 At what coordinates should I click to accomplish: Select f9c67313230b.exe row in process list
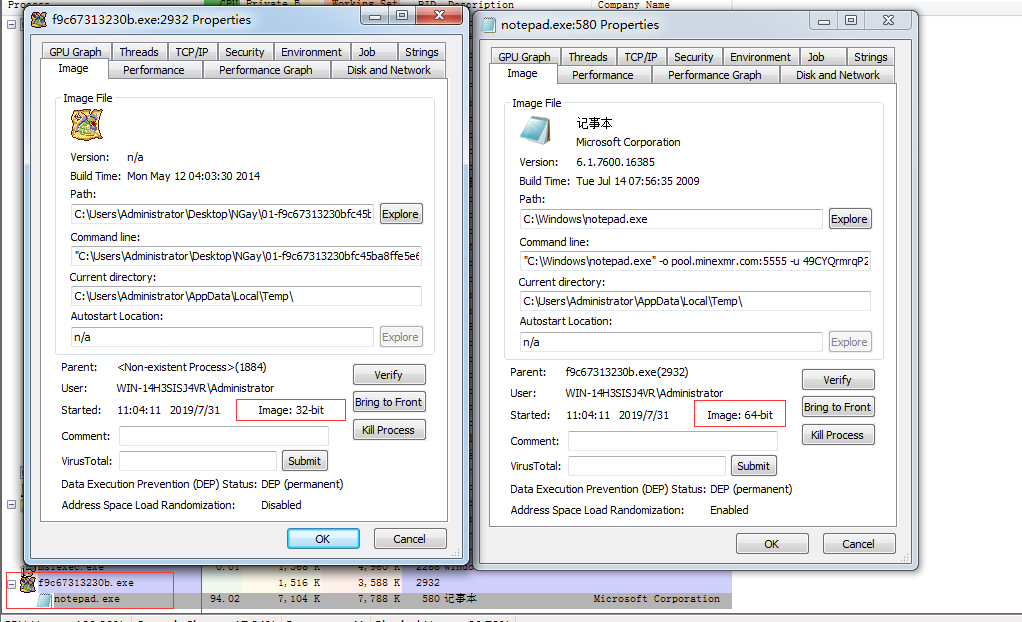pos(369,583)
